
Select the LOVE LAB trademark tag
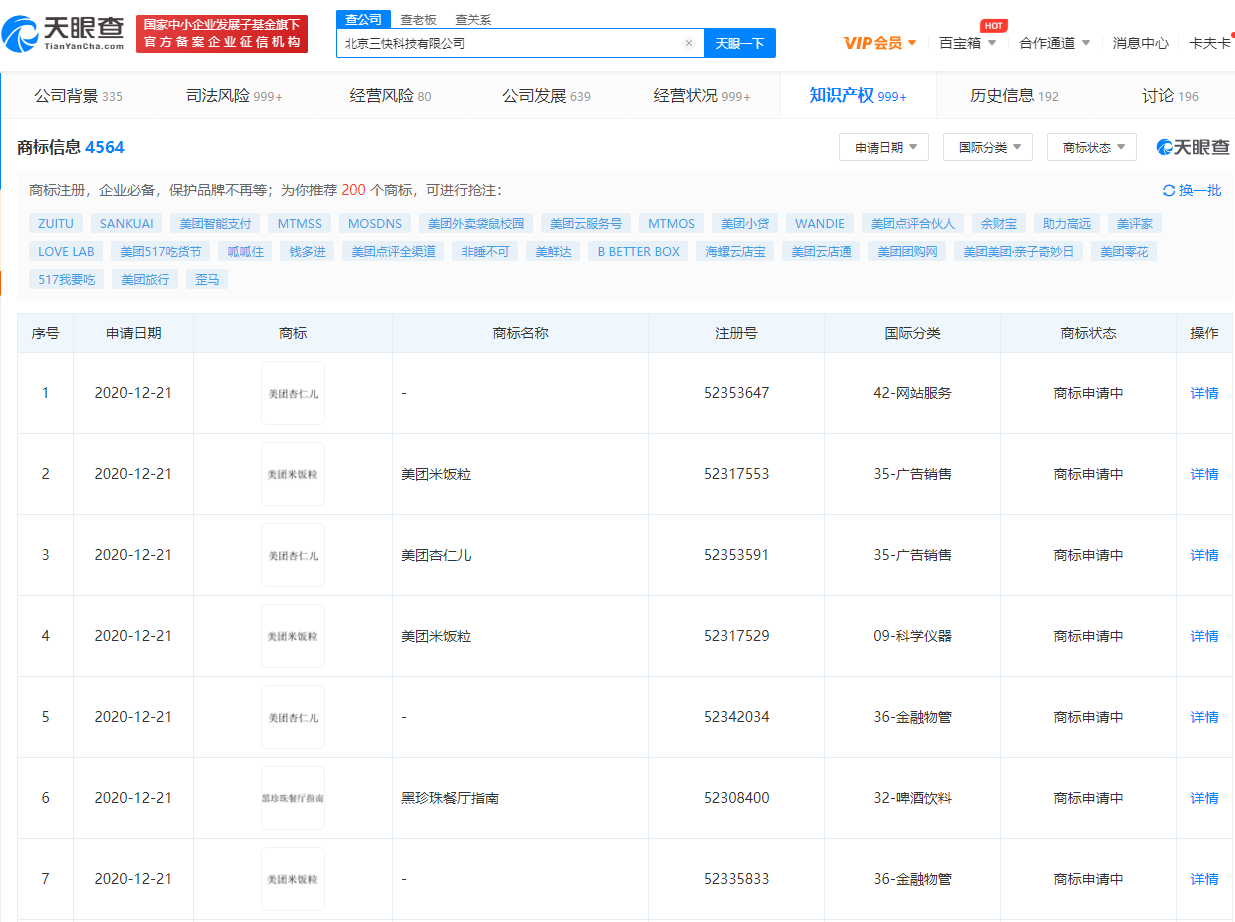(x=66, y=251)
